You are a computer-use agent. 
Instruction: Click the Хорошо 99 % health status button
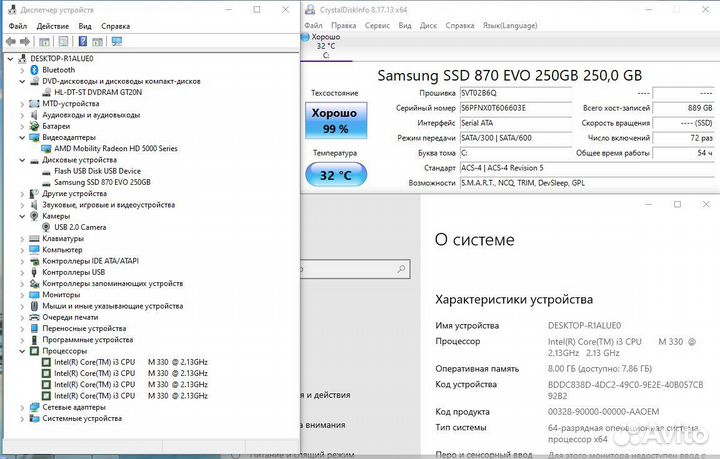[x=336, y=120]
